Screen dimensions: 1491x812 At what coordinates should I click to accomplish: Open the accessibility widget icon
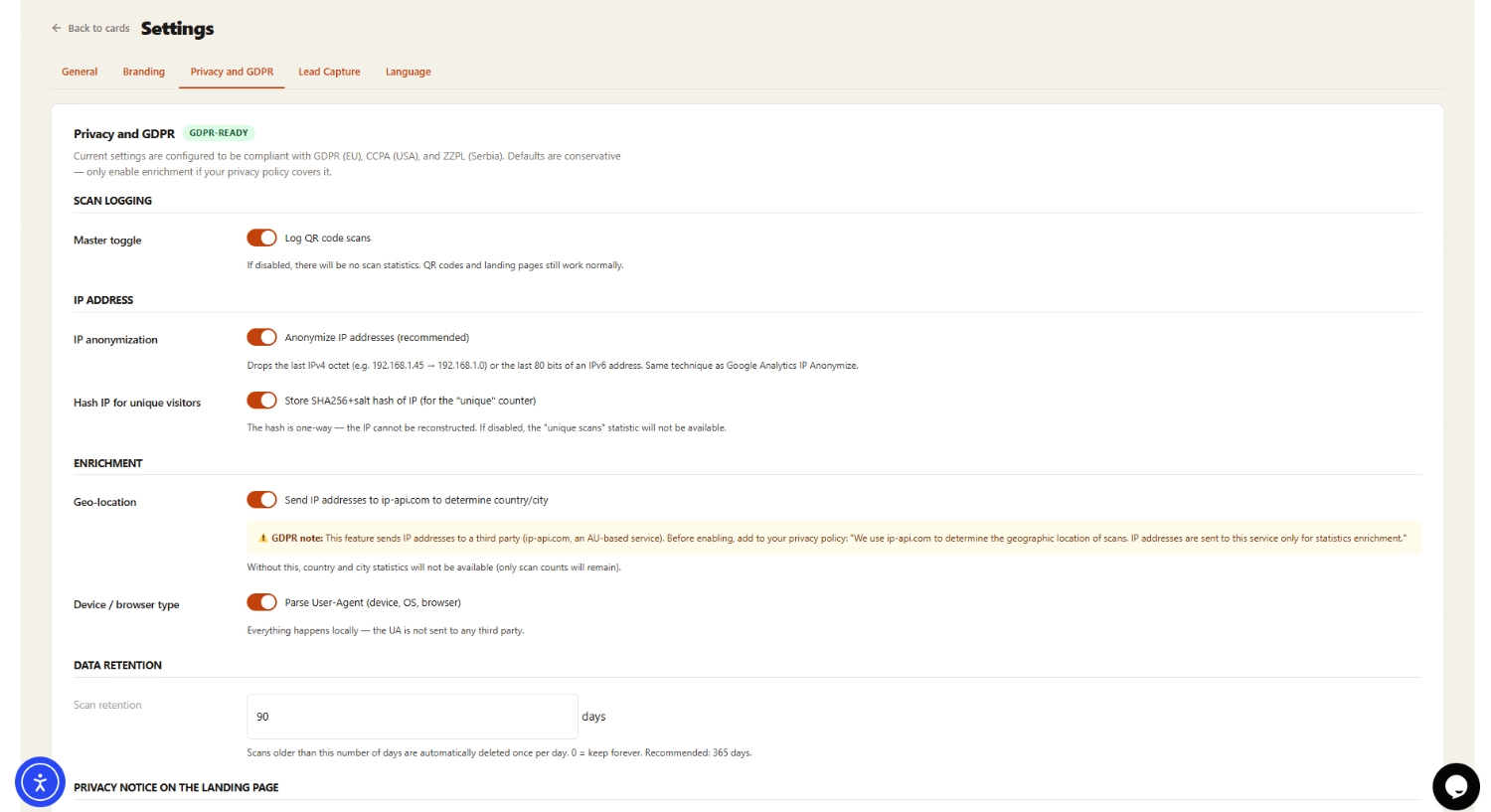(40, 782)
